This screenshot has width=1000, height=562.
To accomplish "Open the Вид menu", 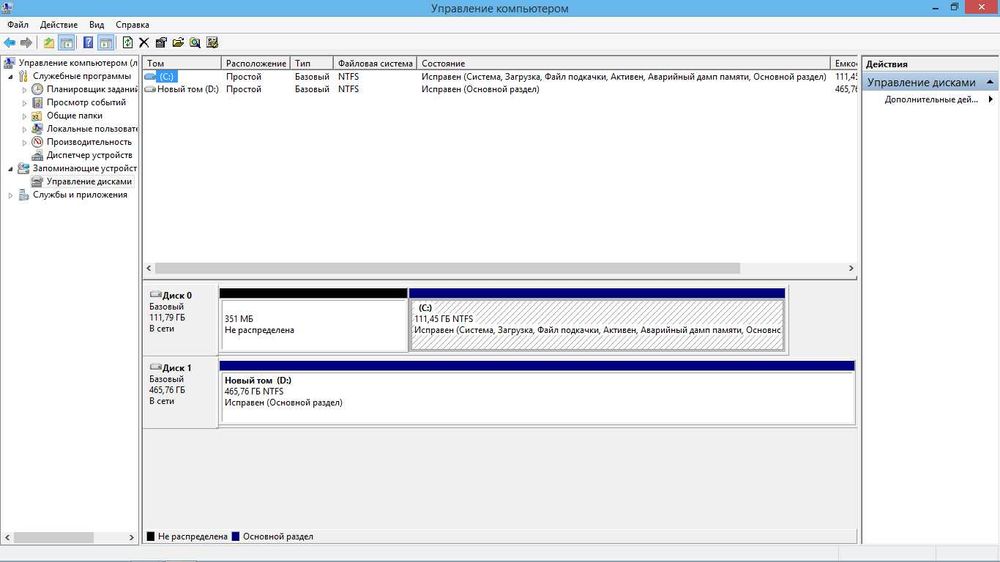I will click(x=96, y=24).
